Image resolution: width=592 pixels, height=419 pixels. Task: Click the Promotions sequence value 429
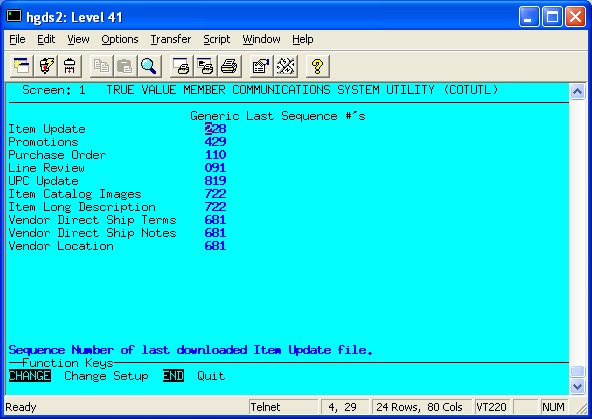pyautogui.click(x=215, y=142)
